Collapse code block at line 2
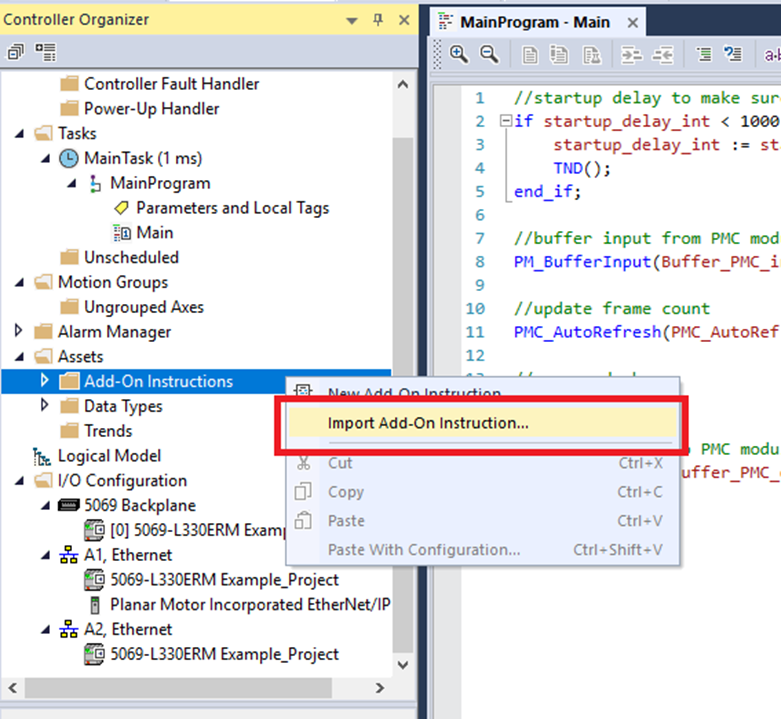The image size is (781, 719). (x=505, y=122)
